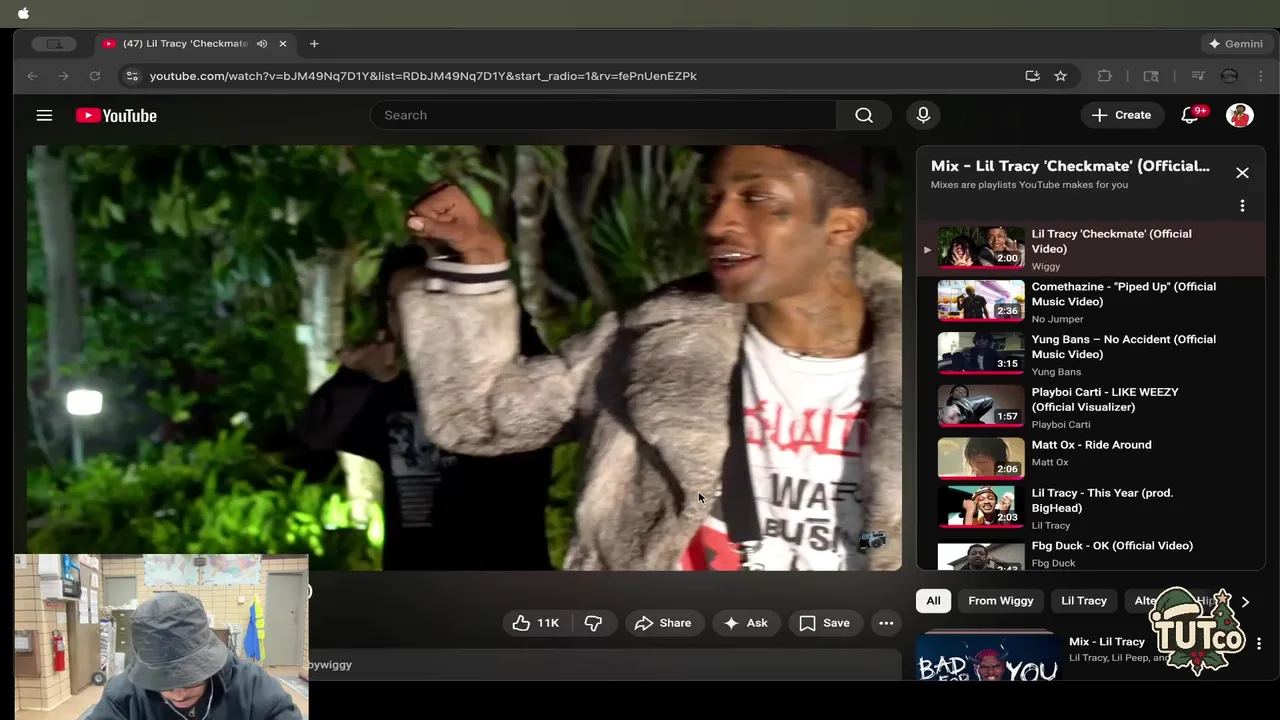Open more actions ellipsis under video
The width and height of the screenshot is (1280, 720).
[x=886, y=623]
